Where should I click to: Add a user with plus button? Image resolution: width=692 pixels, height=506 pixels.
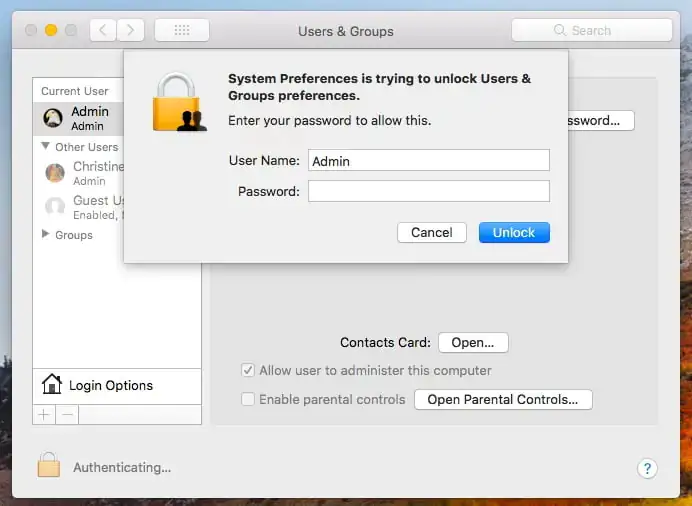44,415
